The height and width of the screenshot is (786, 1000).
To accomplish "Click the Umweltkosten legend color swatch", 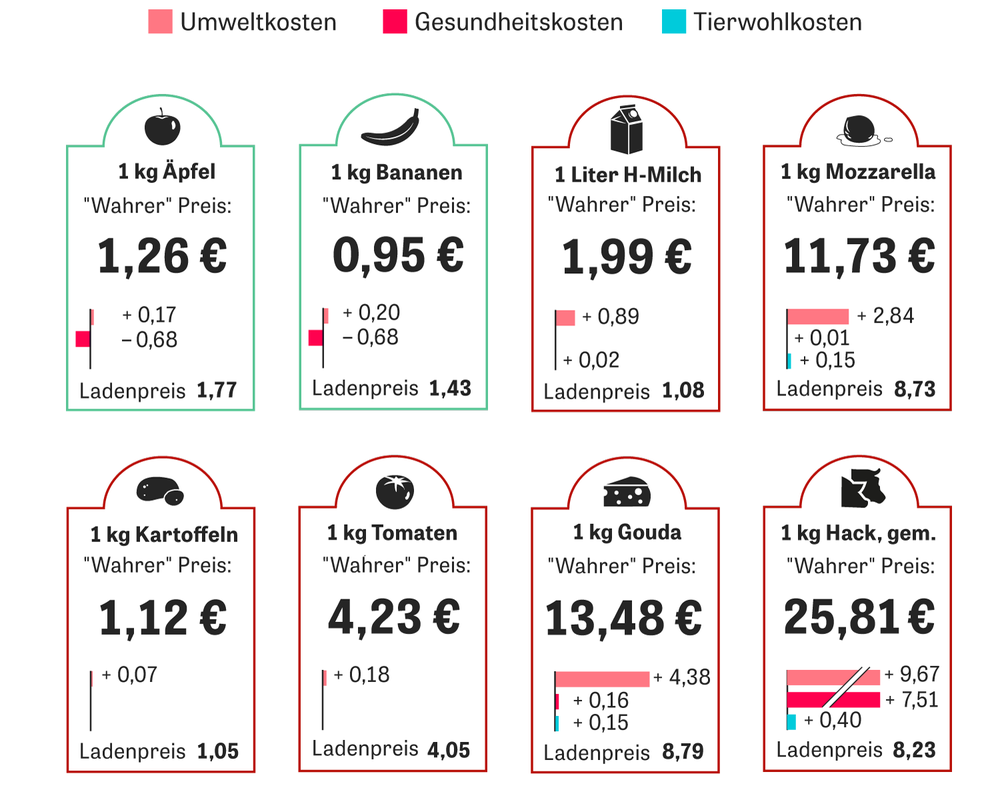I will point(160,22).
